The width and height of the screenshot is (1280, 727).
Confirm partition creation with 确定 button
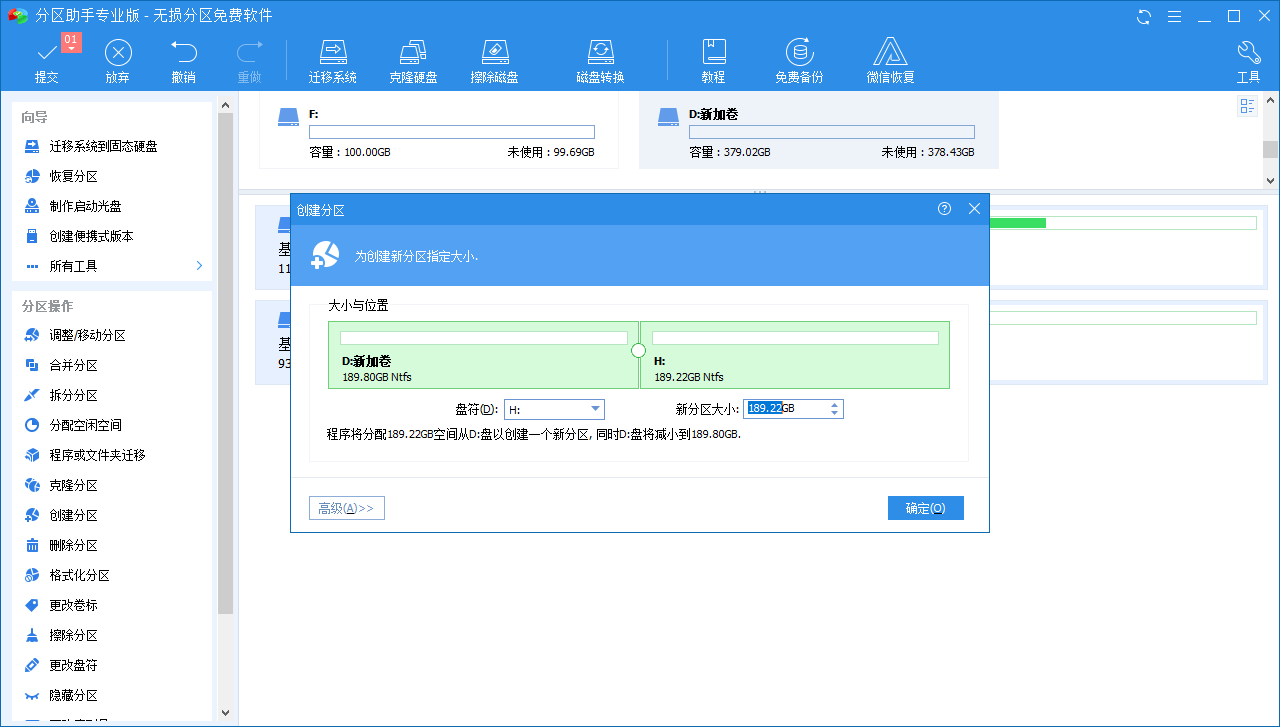(x=925, y=507)
